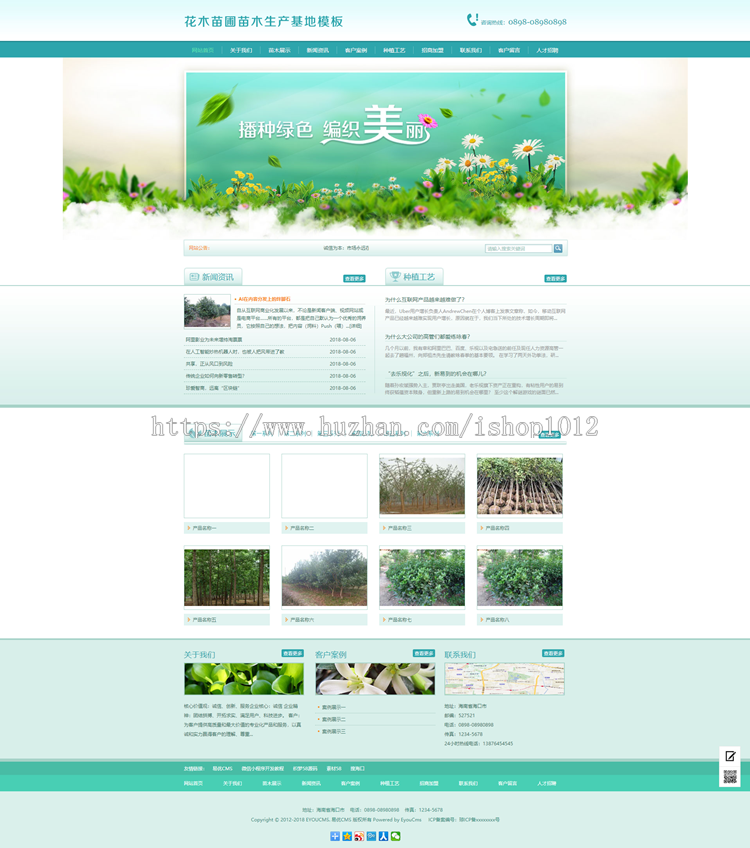Click the Tencent Weibo share icon

coord(371,836)
